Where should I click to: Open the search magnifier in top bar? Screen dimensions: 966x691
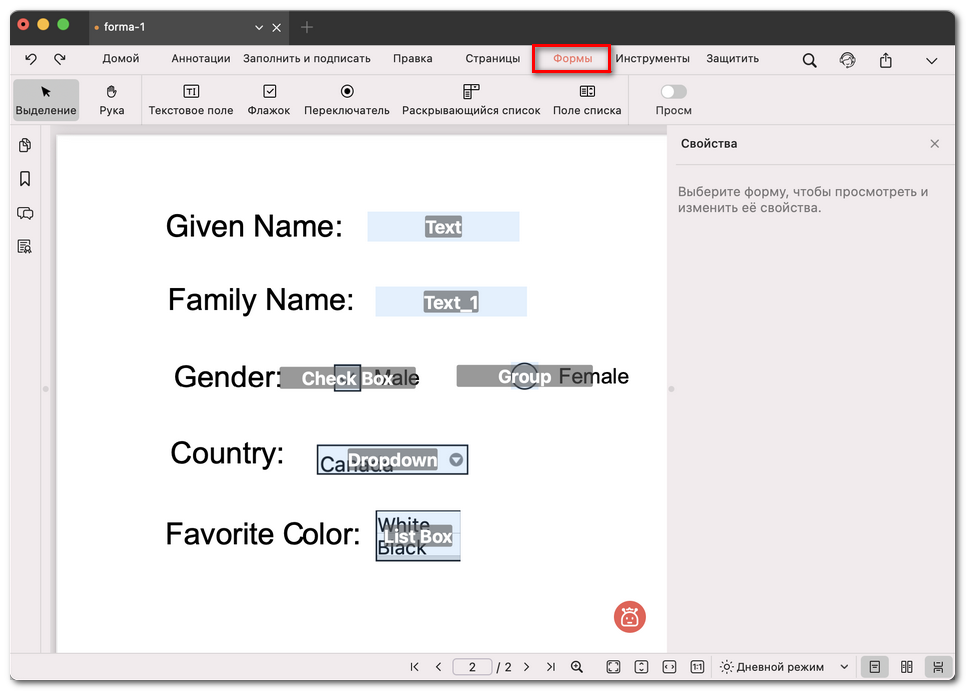[809, 60]
